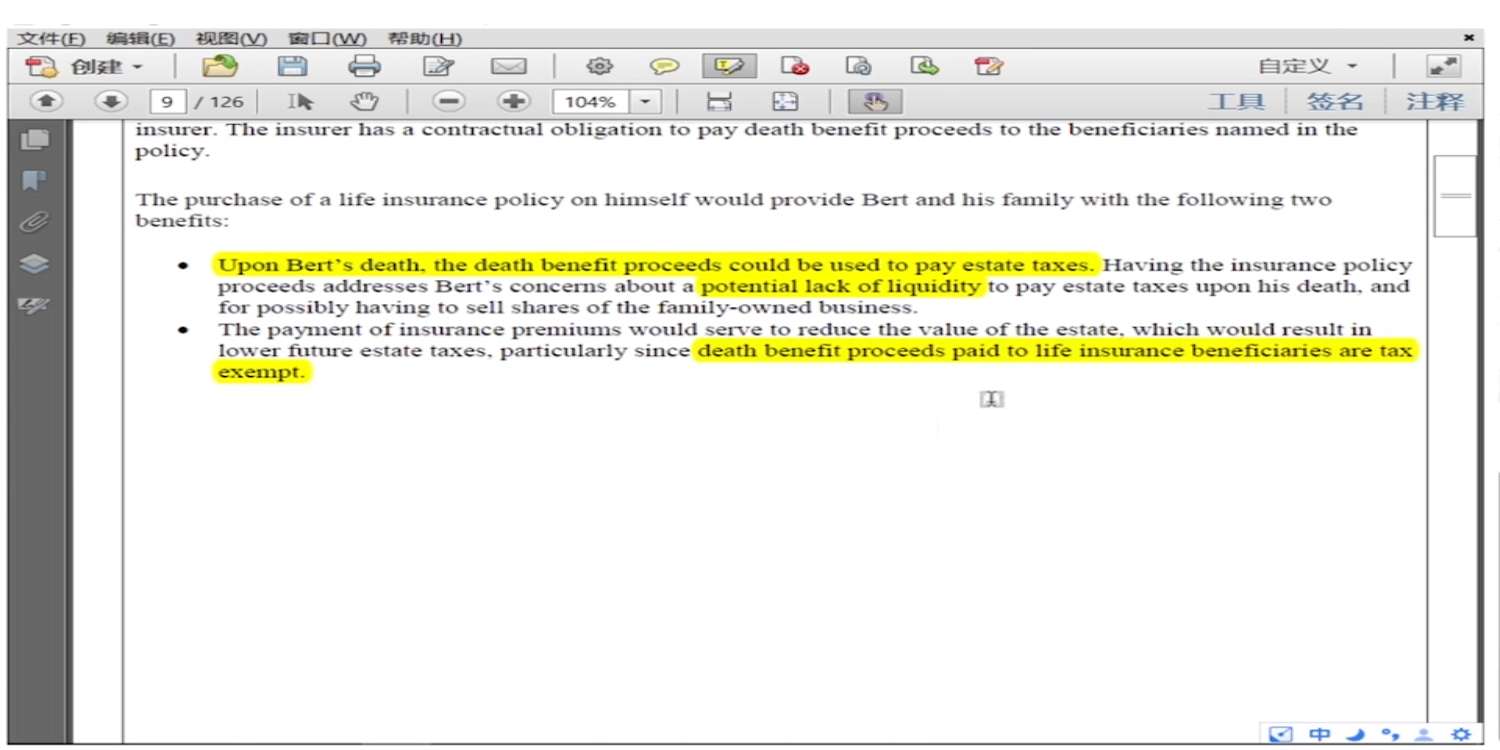Screen dimensions: 1500x750
Task: Click highlighted text 'potential lack of liquidity'
Action: (841, 287)
